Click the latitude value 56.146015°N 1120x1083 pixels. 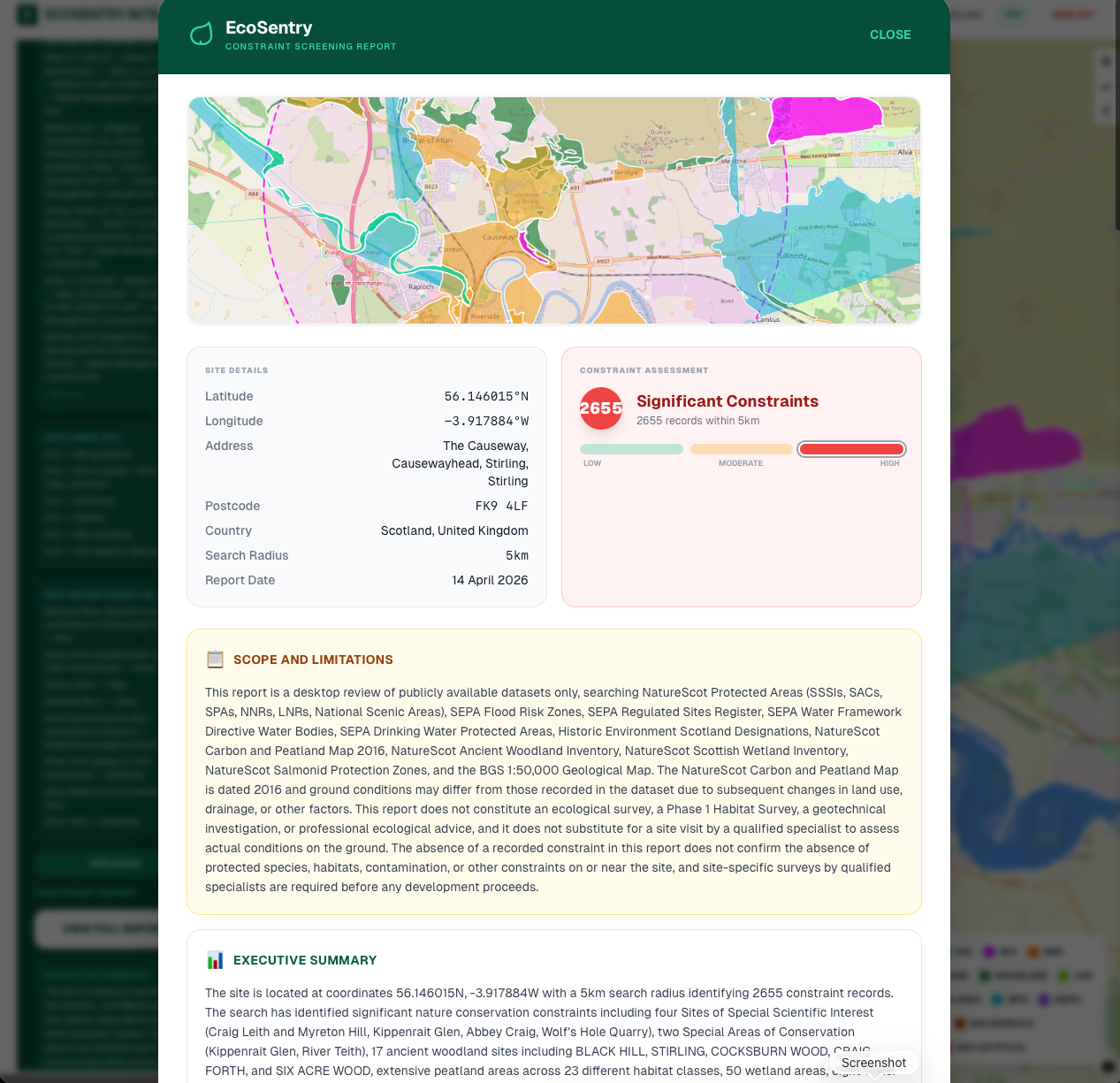click(485, 396)
